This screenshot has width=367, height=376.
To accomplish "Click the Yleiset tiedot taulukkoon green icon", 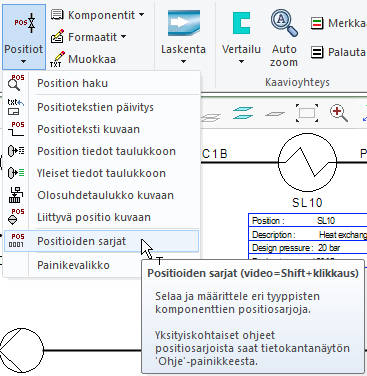I will click(x=16, y=173).
